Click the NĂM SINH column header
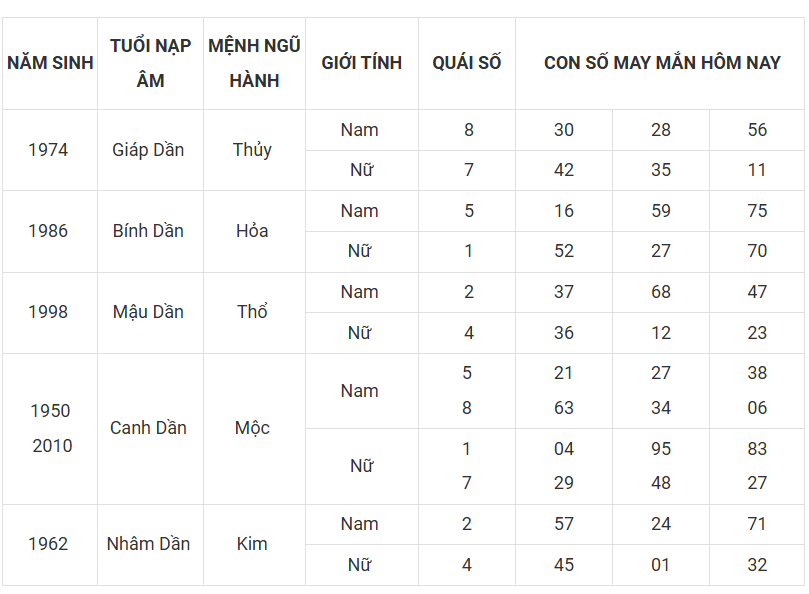 pyautogui.click(x=50, y=63)
